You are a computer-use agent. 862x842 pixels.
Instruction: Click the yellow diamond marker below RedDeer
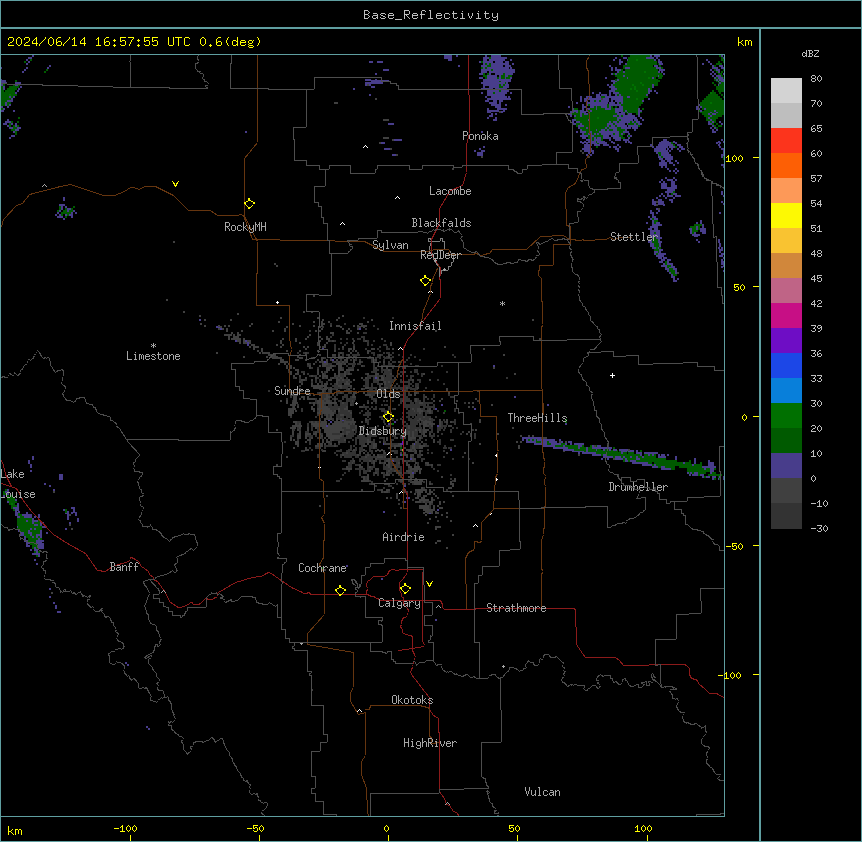pyautogui.click(x=426, y=281)
